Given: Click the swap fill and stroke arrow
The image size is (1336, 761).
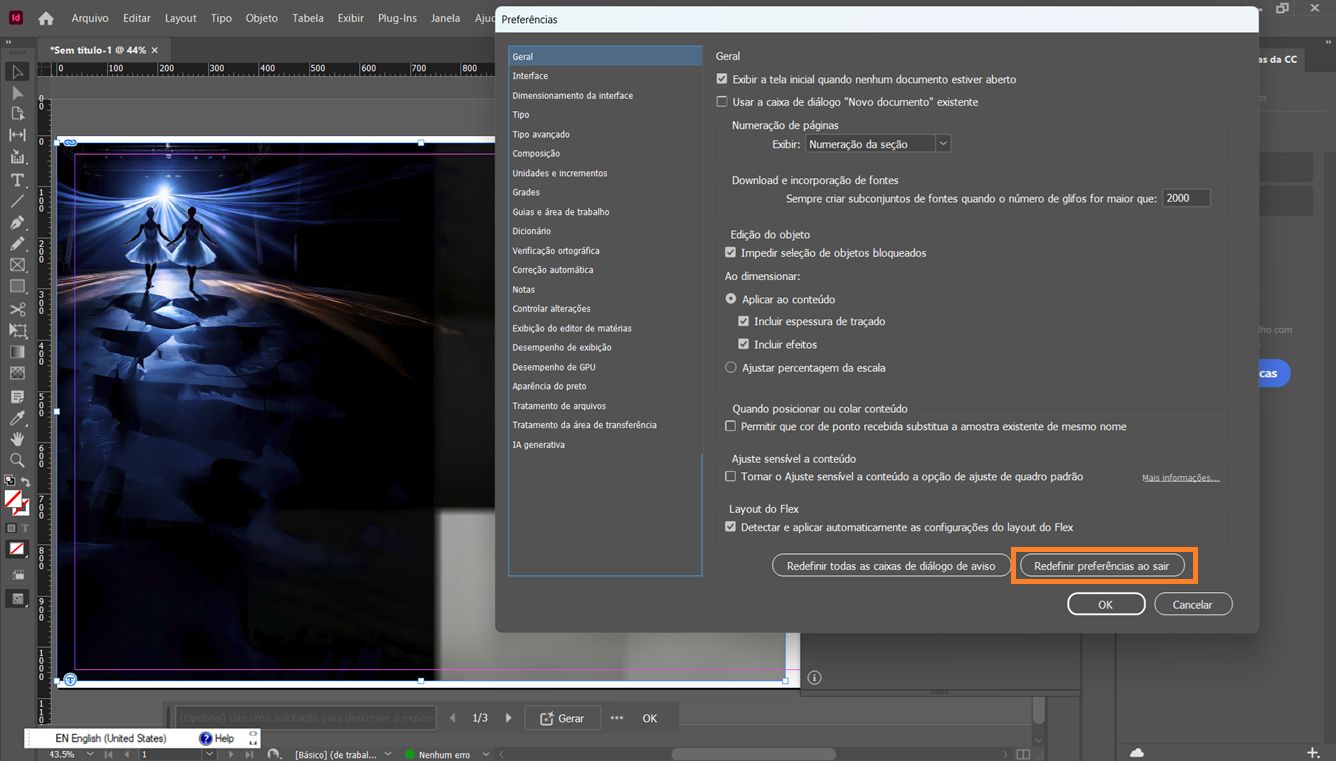Looking at the screenshot, I should 25,482.
